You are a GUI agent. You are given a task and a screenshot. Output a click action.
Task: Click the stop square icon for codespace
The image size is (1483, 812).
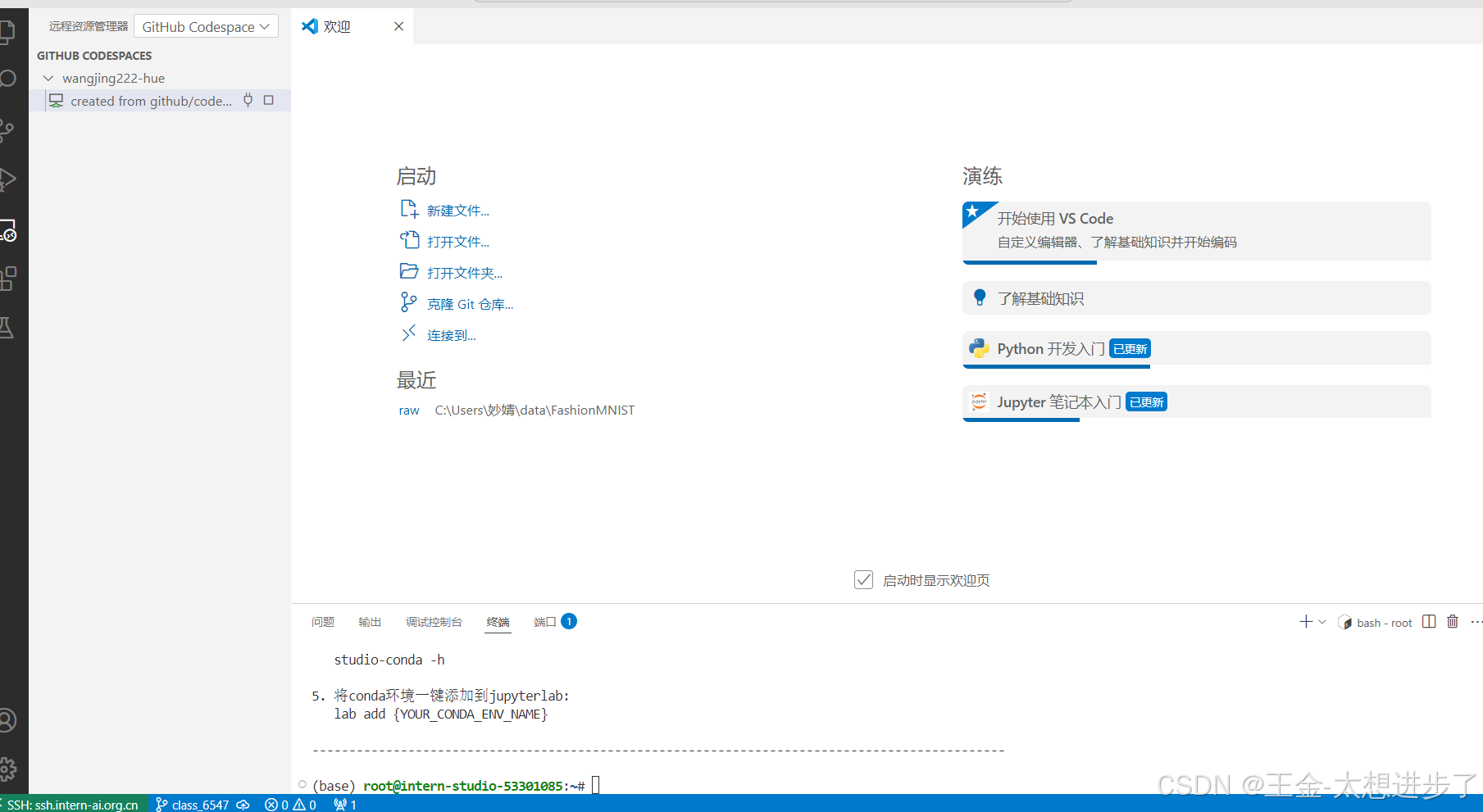coord(268,100)
